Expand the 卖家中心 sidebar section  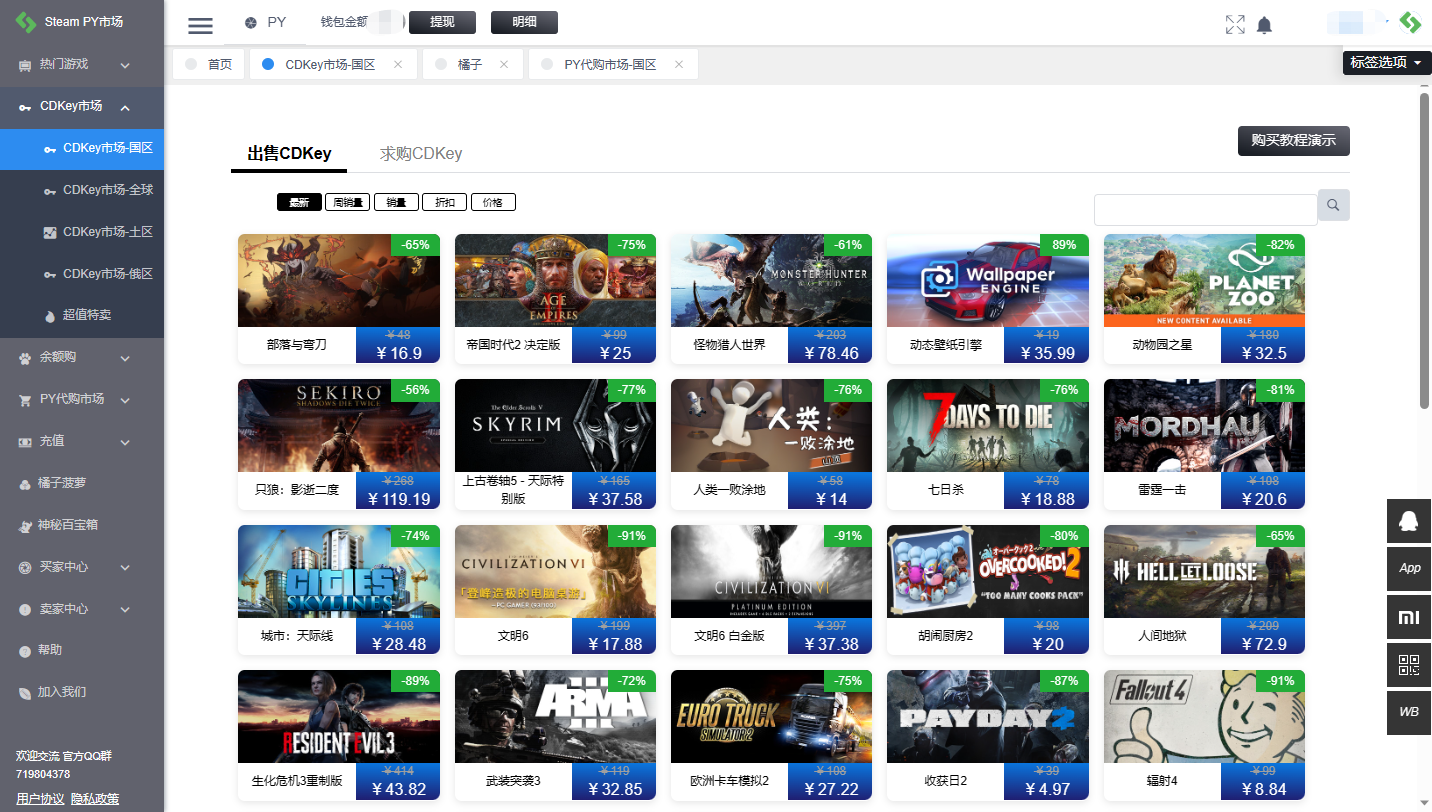coord(82,608)
